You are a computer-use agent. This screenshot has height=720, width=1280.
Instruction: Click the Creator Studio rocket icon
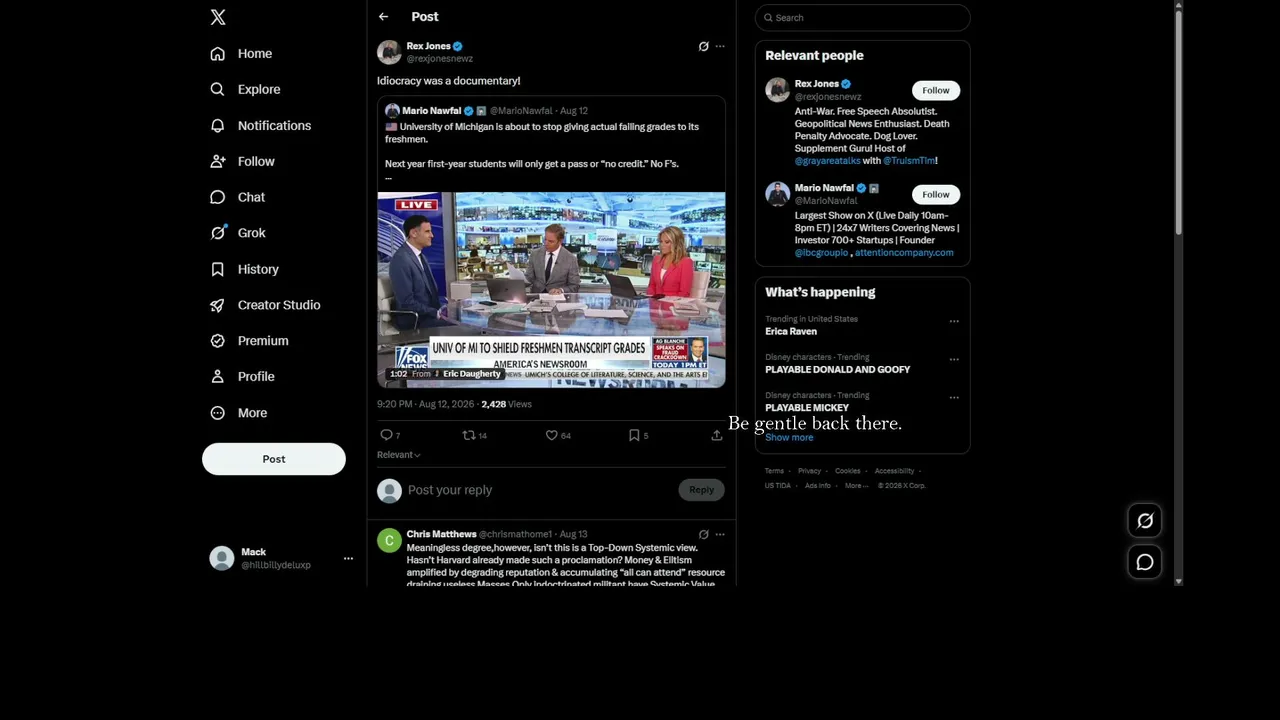click(217, 305)
